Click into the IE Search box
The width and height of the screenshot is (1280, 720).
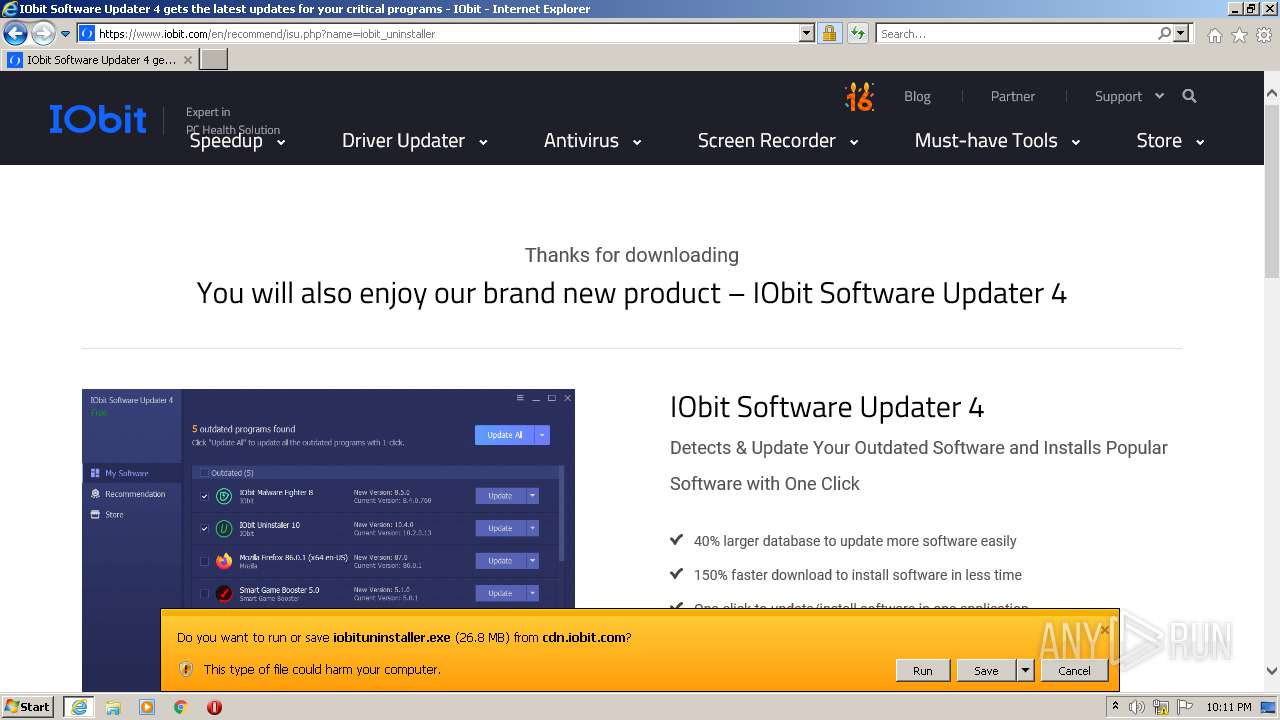1015,33
